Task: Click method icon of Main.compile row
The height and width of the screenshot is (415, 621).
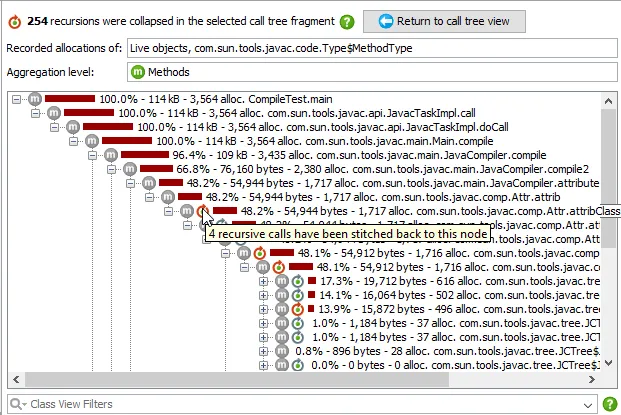Action: pyautogui.click(x=92, y=141)
